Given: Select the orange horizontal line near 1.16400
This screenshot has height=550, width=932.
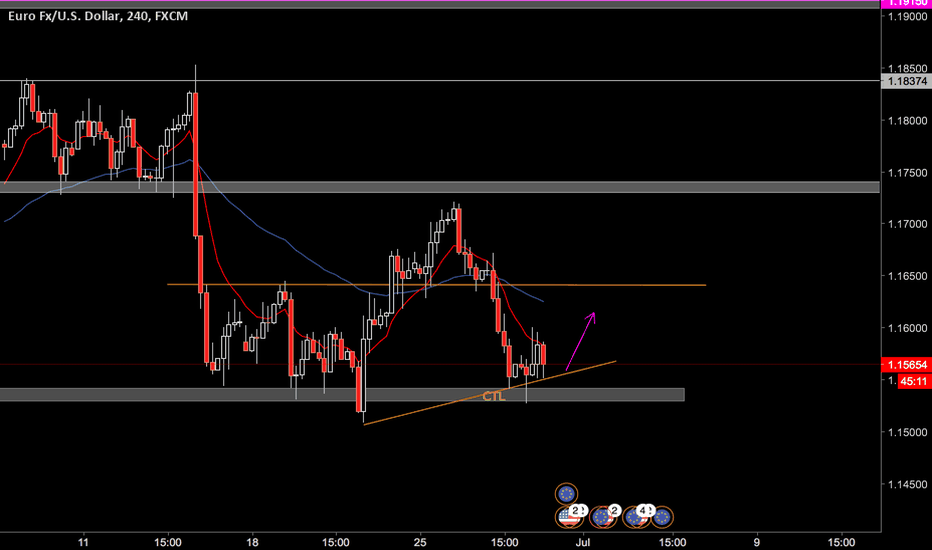Looking at the screenshot, I should pyautogui.click(x=436, y=285).
